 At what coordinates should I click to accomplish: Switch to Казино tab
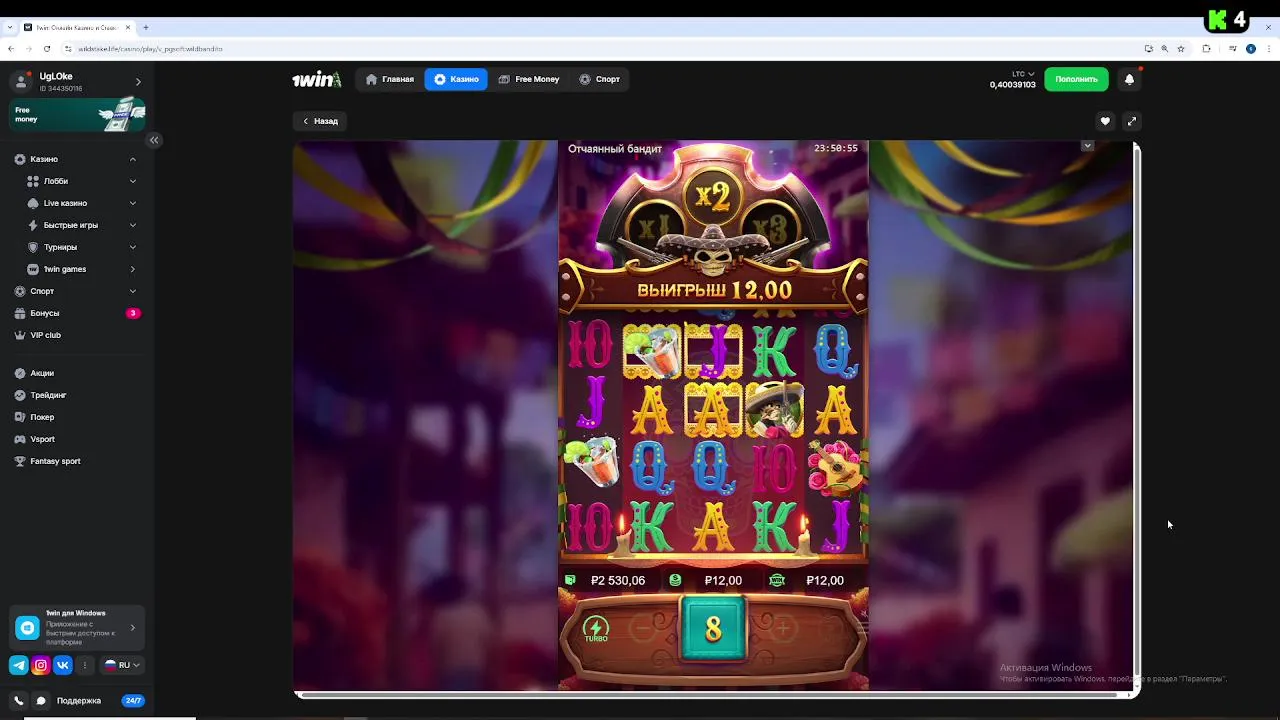click(x=456, y=79)
